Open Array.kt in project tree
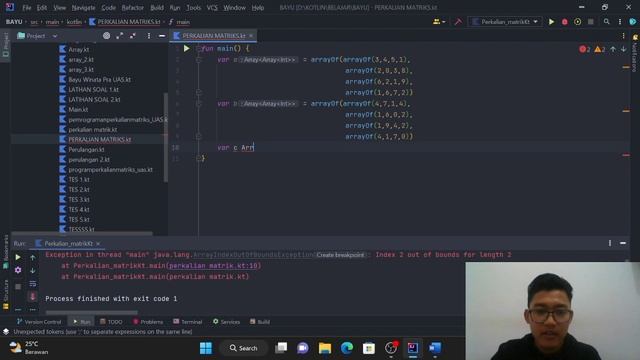This screenshot has width=640, height=360. (x=78, y=49)
